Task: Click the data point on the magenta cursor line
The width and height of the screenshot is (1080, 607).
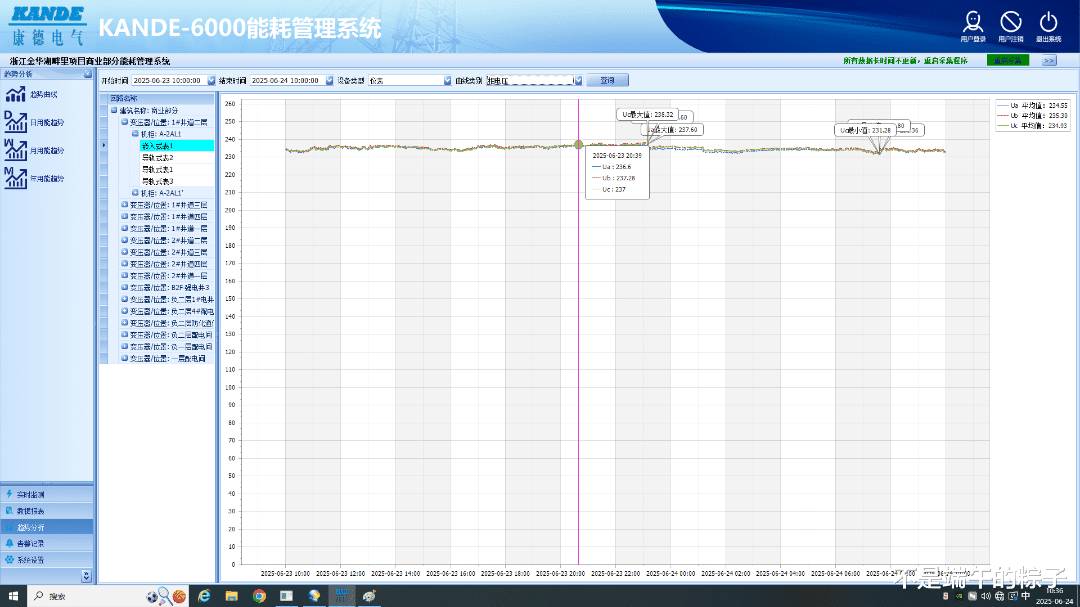Action: [579, 145]
